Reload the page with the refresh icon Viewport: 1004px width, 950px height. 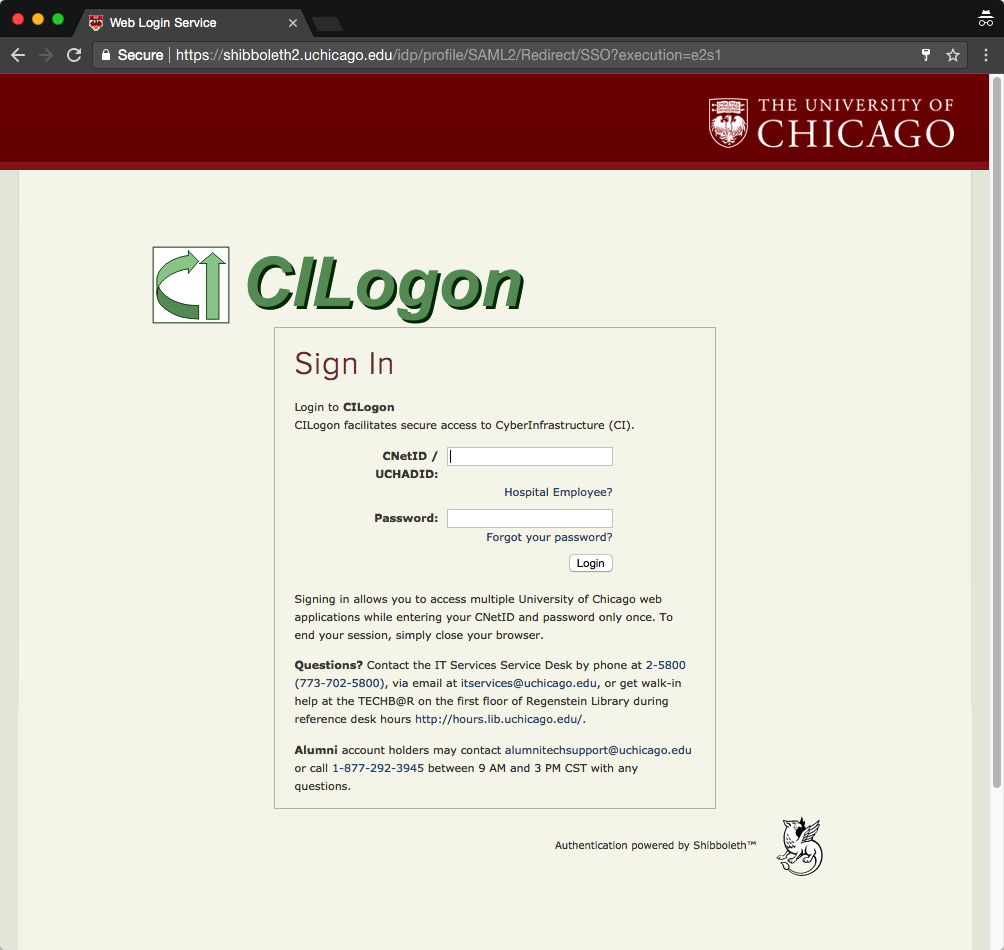74,55
